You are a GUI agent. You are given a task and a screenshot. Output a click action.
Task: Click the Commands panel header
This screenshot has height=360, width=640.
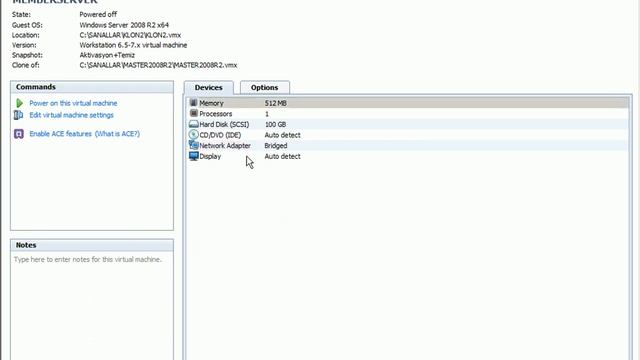coord(92,87)
